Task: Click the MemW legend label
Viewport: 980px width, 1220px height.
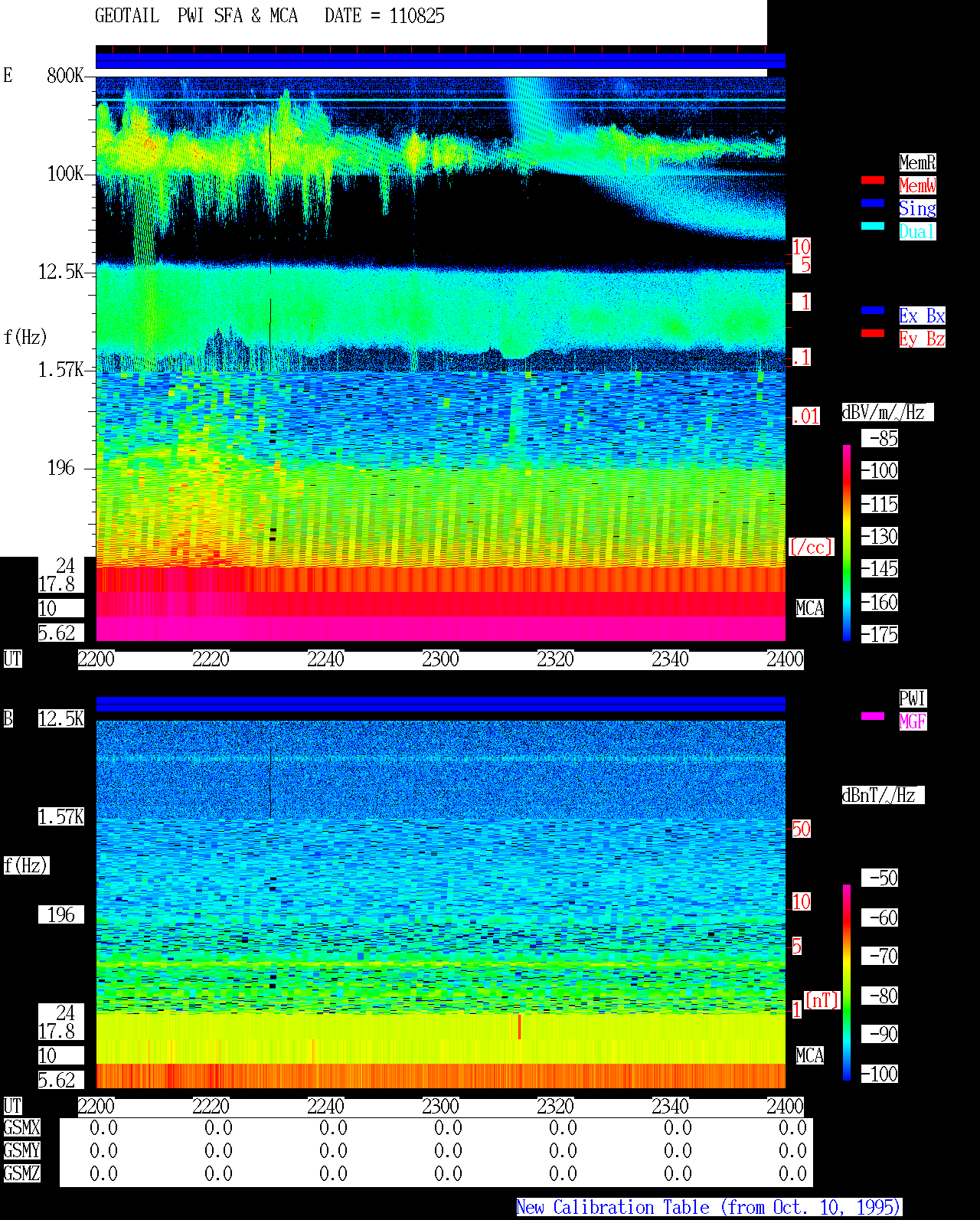Action: [917, 185]
